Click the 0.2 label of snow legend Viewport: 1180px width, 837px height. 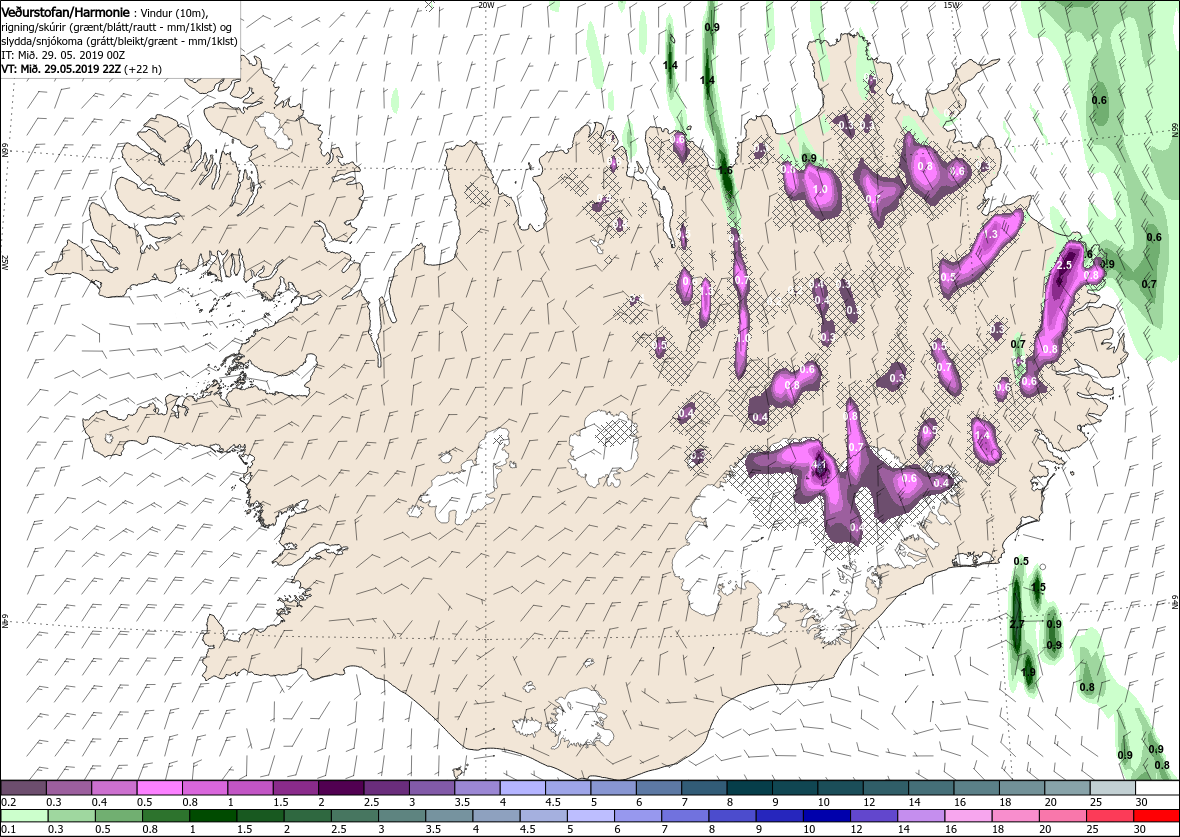click(x=8, y=802)
